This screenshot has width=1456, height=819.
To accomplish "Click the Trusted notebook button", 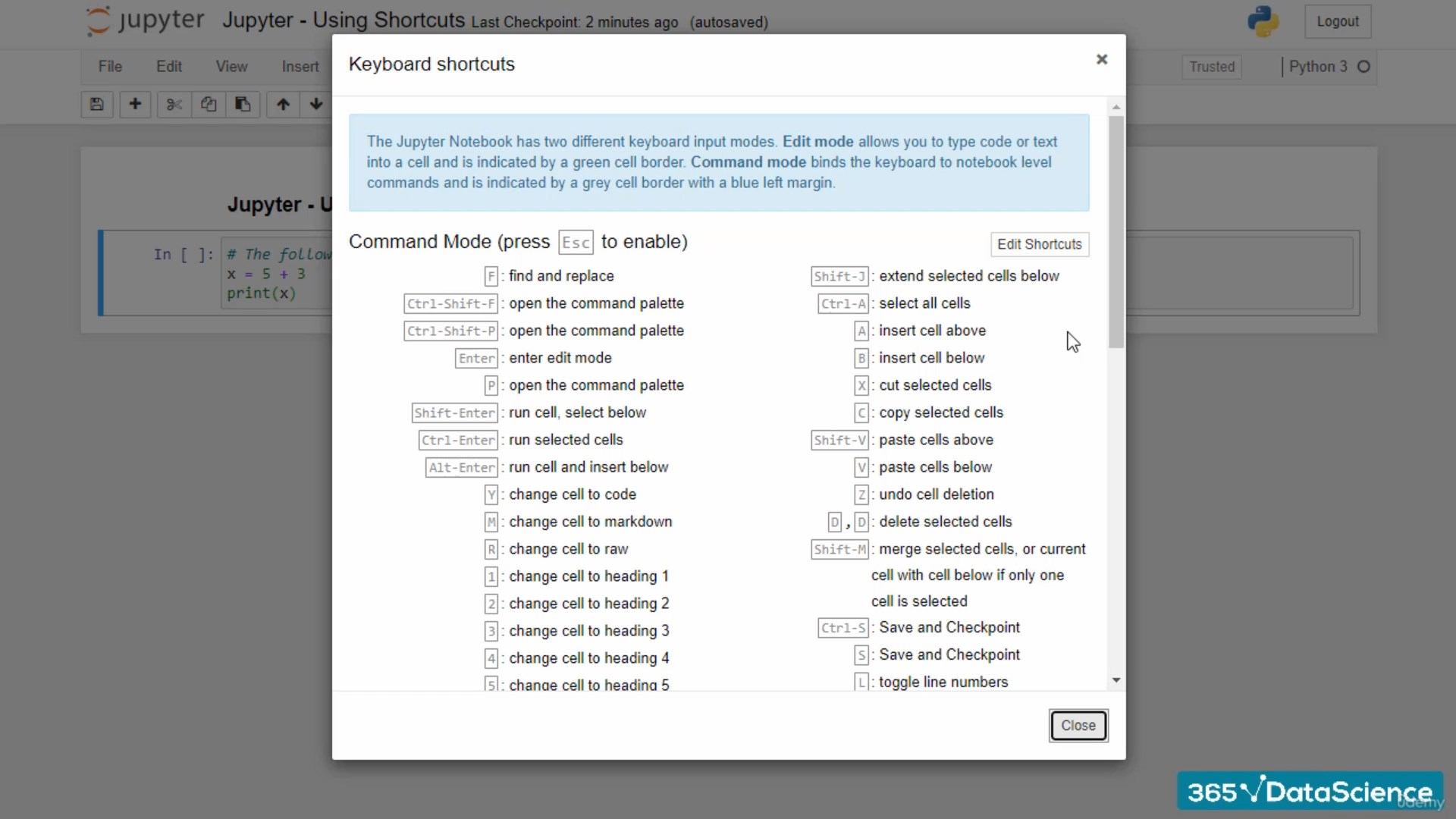I will tap(1212, 67).
